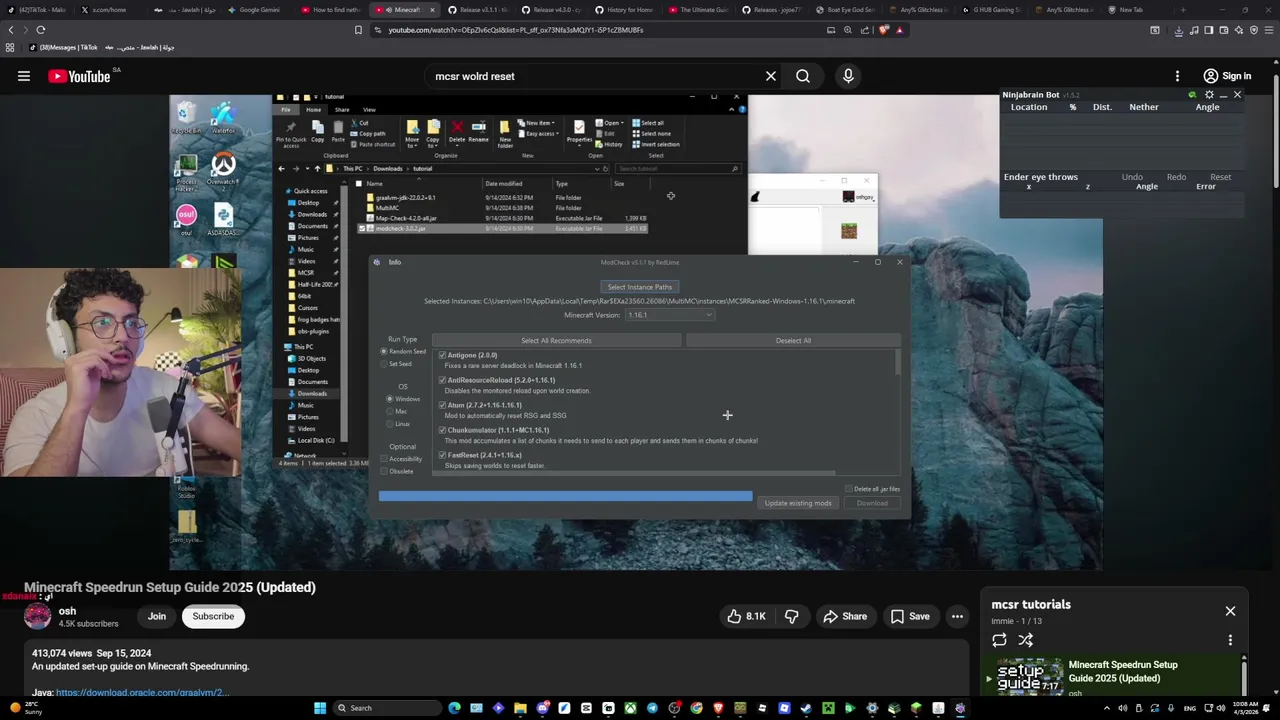Click Select Instance Paths button
Image resolution: width=1280 pixels, height=720 pixels.
point(640,287)
